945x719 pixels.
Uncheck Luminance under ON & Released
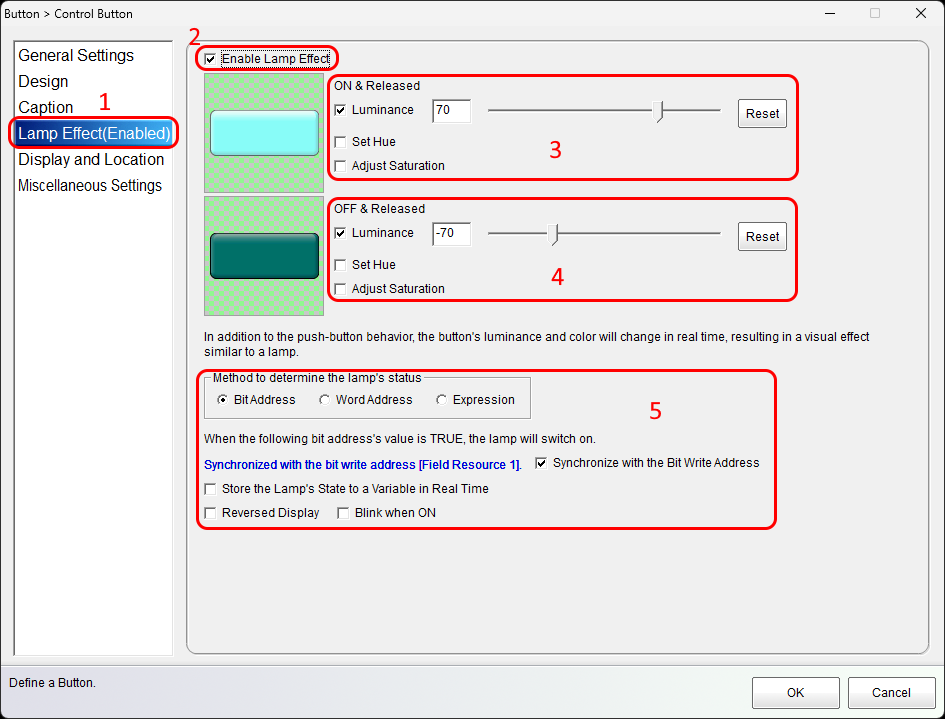click(x=341, y=110)
